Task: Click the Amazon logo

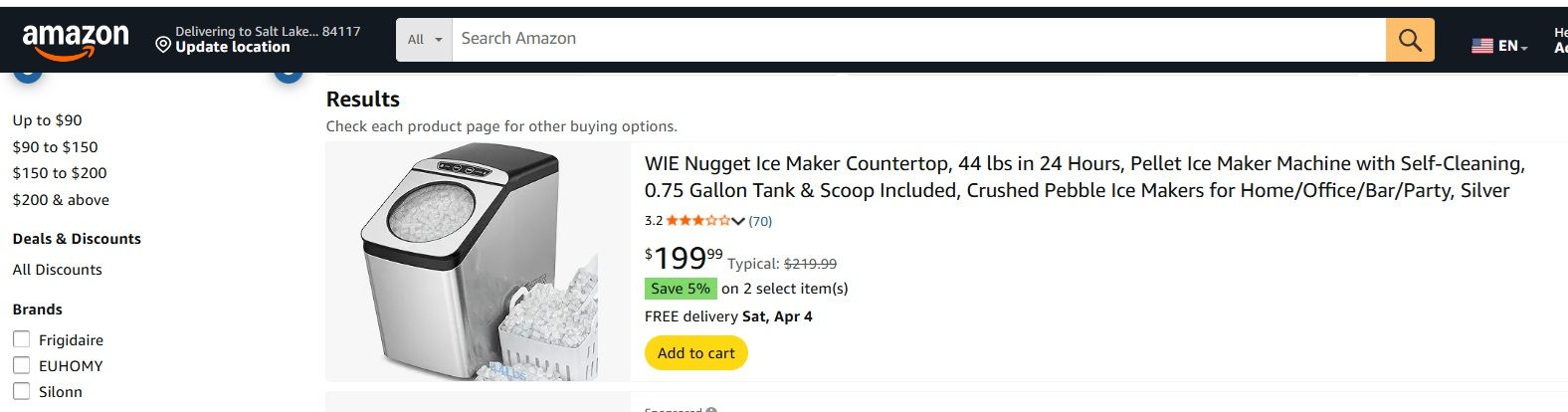Action: (76, 40)
